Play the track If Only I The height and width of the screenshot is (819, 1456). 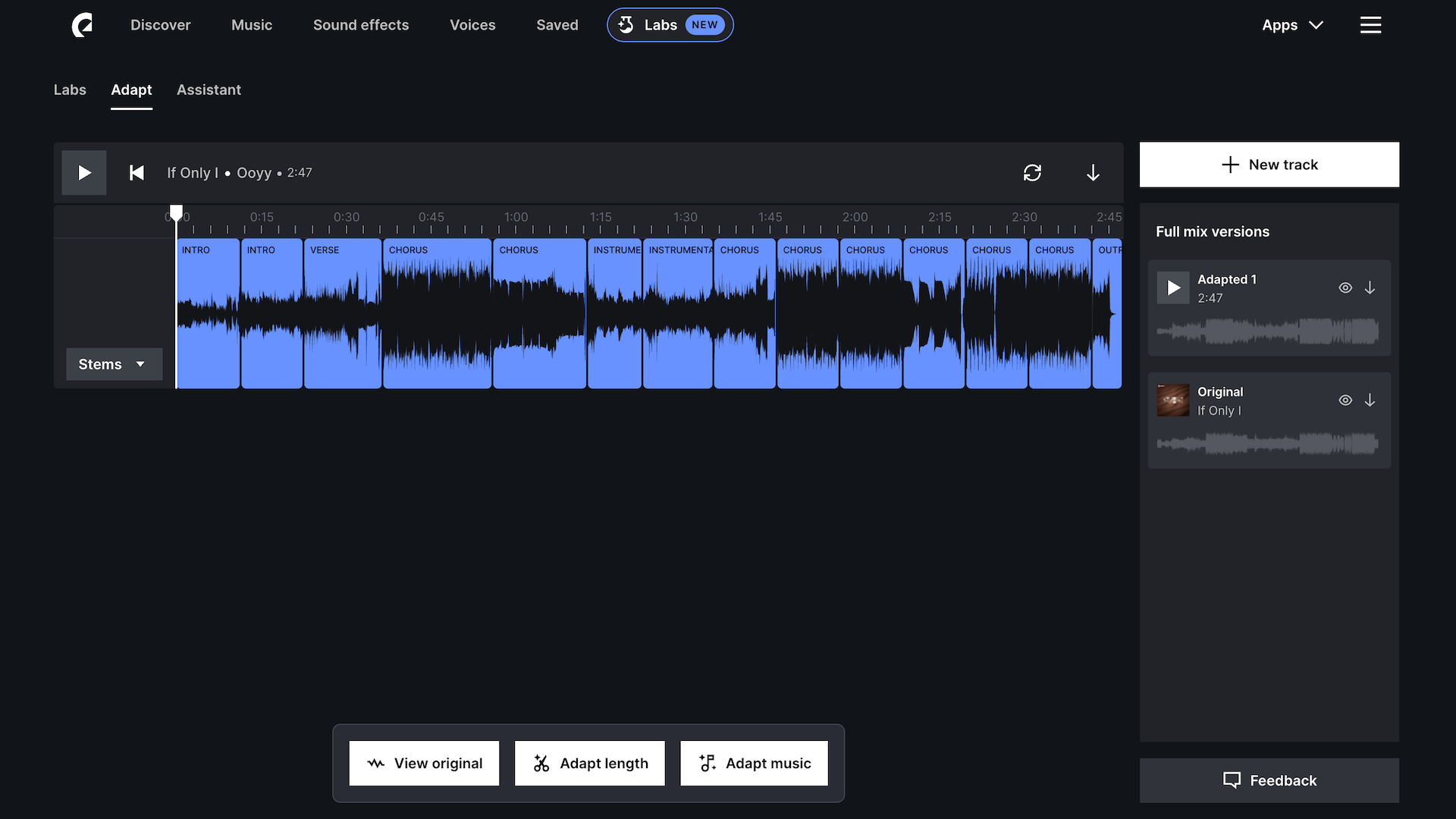(84, 173)
